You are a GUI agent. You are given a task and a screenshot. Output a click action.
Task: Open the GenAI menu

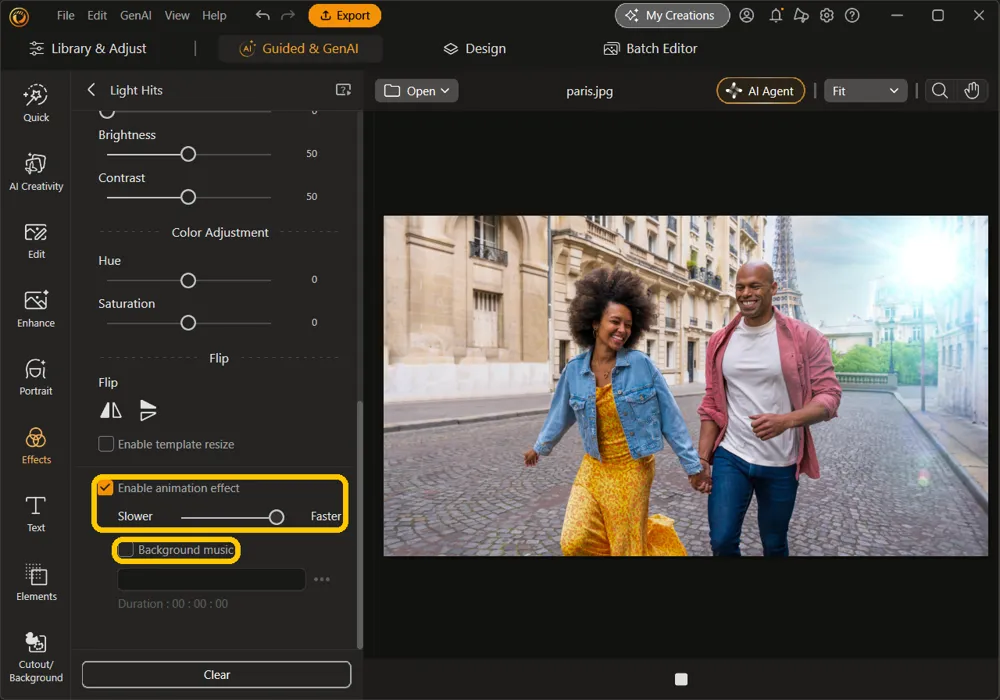coord(135,15)
